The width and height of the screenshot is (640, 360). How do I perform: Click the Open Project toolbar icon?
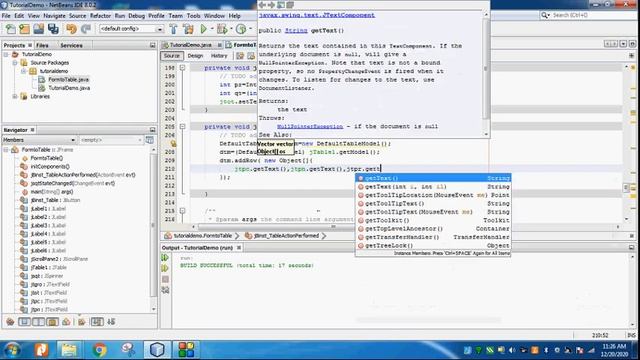pyautogui.click(x=39, y=29)
